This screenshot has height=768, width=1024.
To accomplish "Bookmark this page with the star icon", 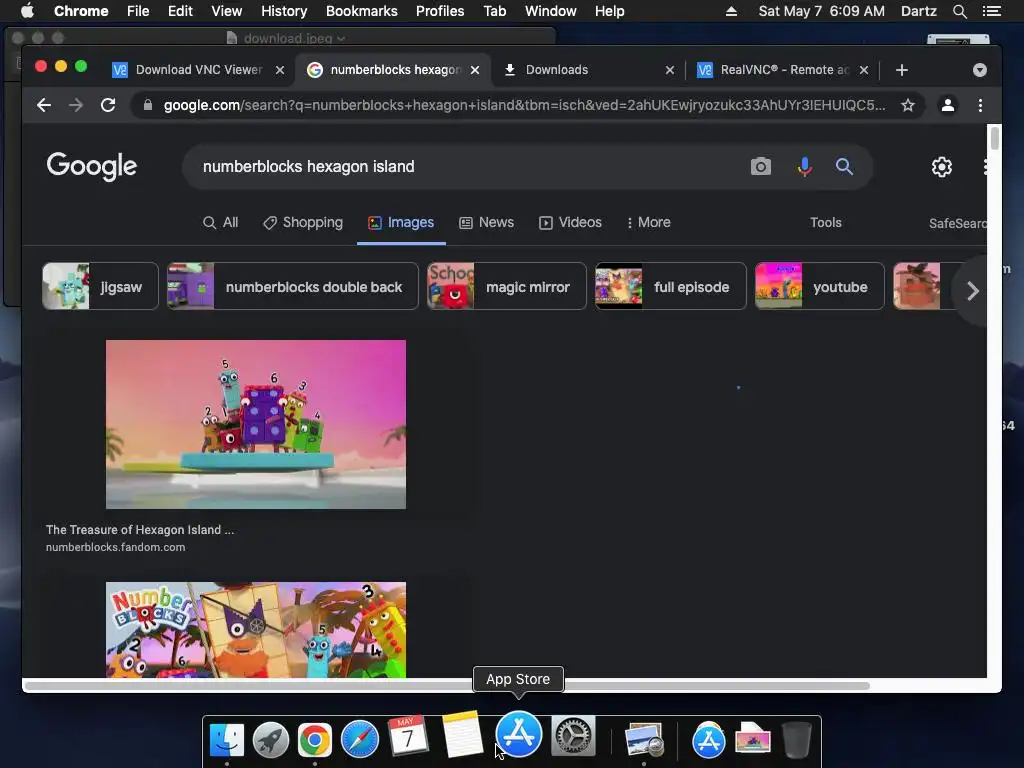I will click(908, 105).
